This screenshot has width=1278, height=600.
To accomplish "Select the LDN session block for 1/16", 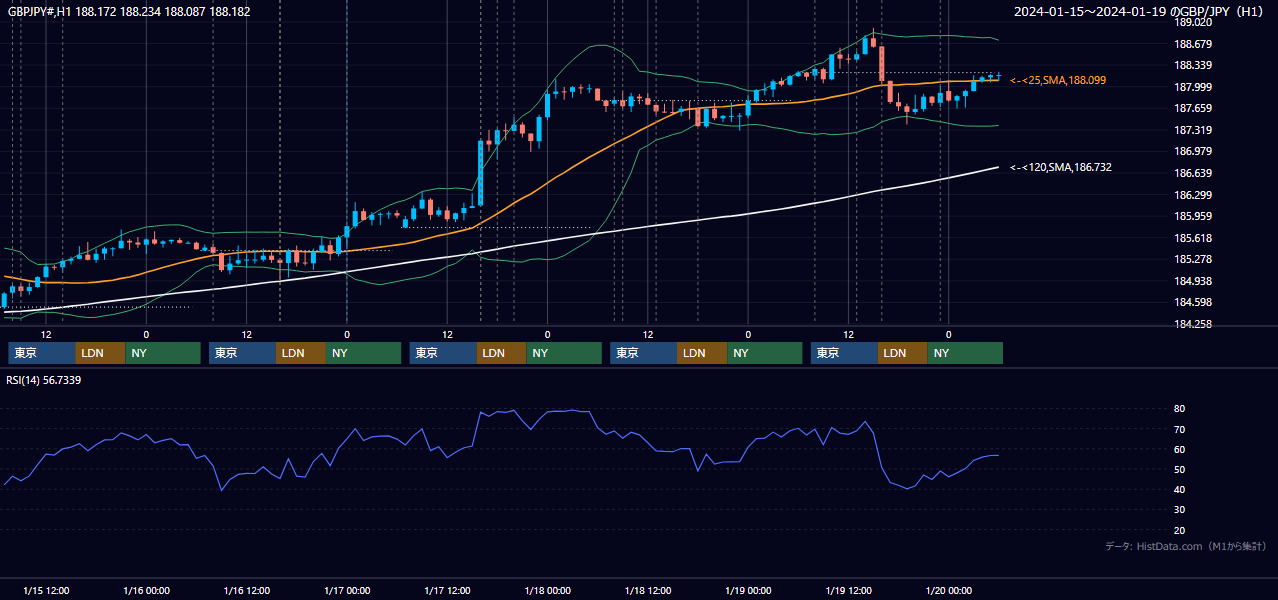I will 301,353.
